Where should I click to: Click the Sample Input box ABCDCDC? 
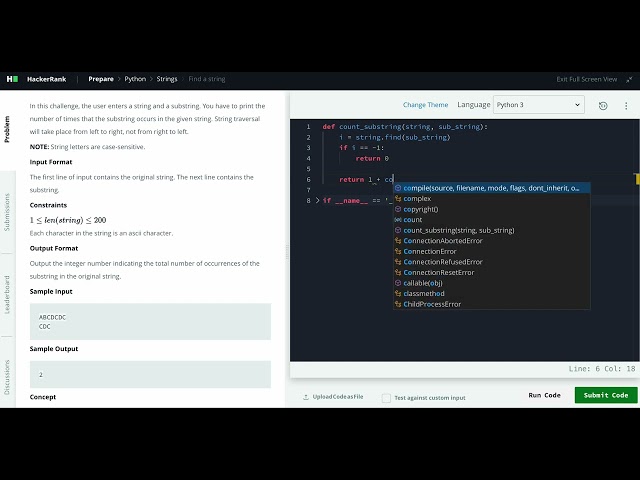[x=150, y=322]
